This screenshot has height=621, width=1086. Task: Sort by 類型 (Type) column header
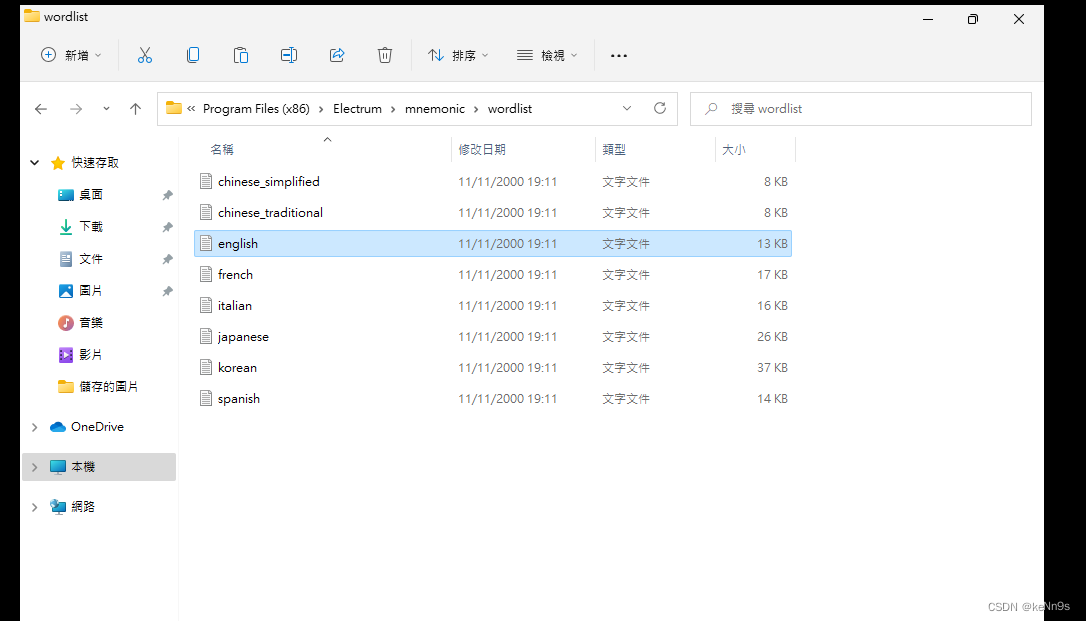(614, 150)
